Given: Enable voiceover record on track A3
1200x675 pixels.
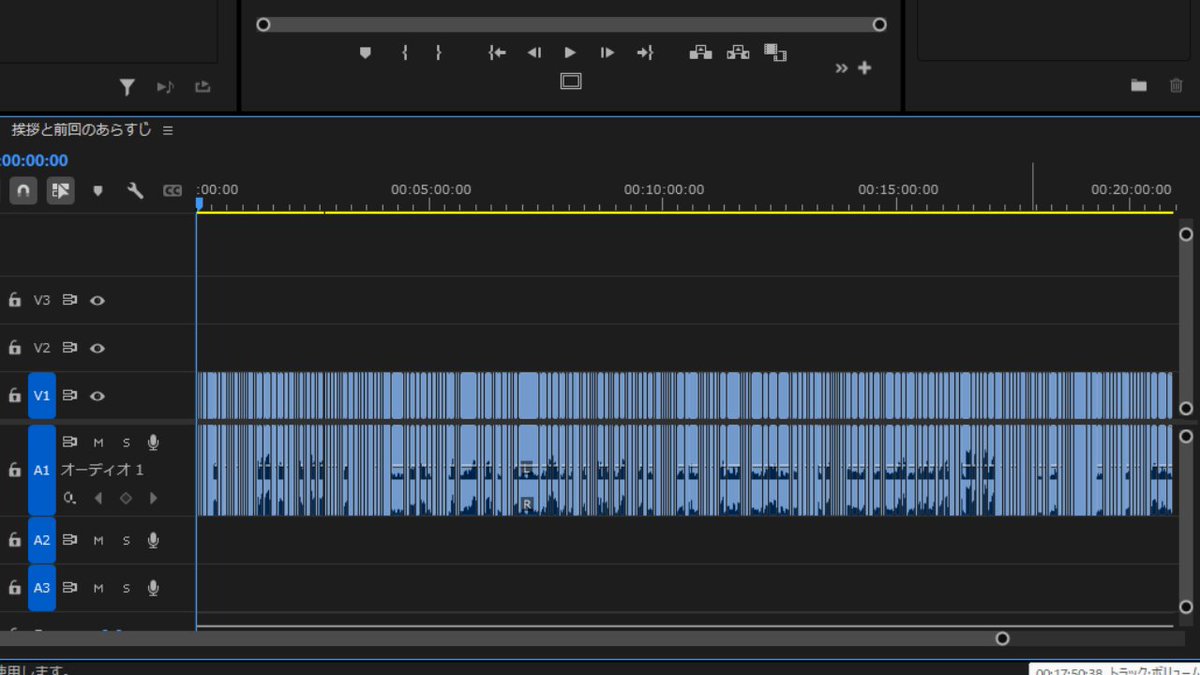Looking at the screenshot, I should [152, 588].
